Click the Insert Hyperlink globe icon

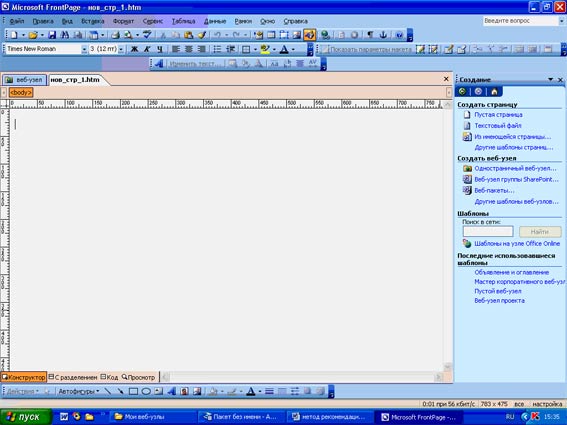tap(325, 35)
